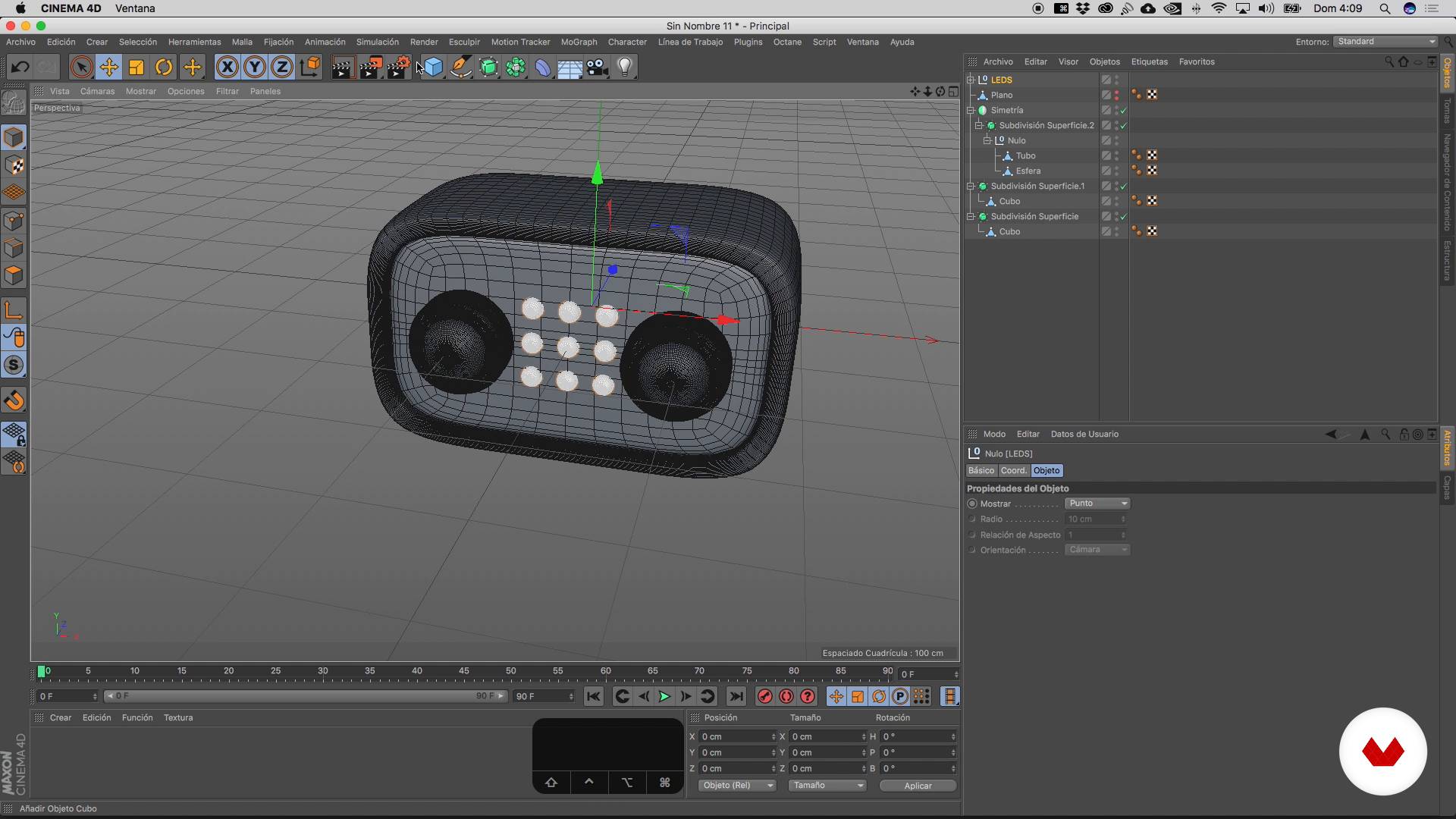Add a Light object with bulb icon
Screen dimensions: 1456x819
click(x=625, y=67)
